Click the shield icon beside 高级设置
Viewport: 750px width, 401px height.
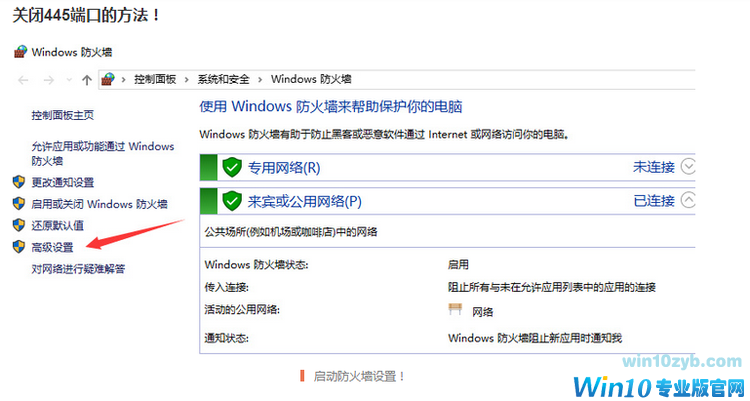click(19, 247)
